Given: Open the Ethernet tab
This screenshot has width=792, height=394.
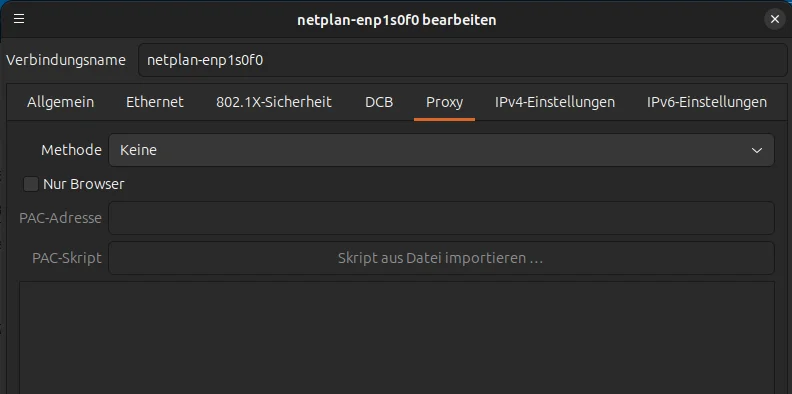Looking at the screenshot, I should coord(155,102).
